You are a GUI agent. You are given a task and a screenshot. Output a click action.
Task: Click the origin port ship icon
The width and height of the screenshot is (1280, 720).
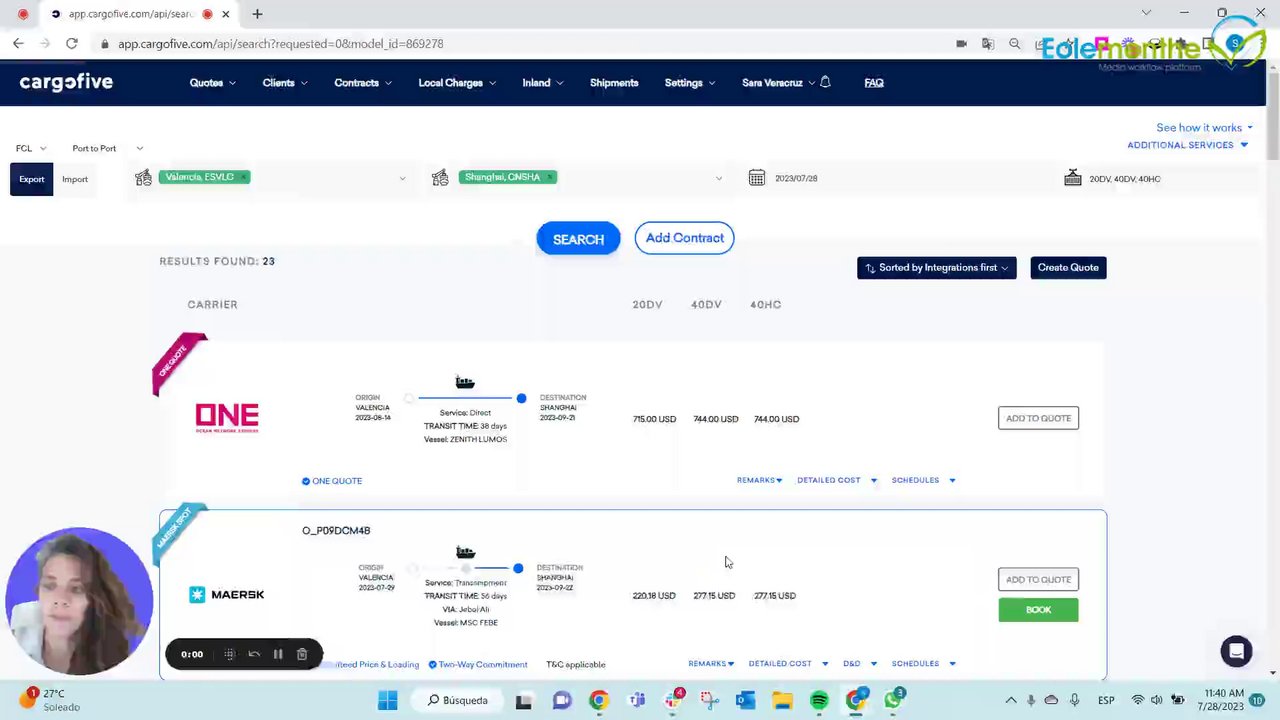tap(144, 177)
